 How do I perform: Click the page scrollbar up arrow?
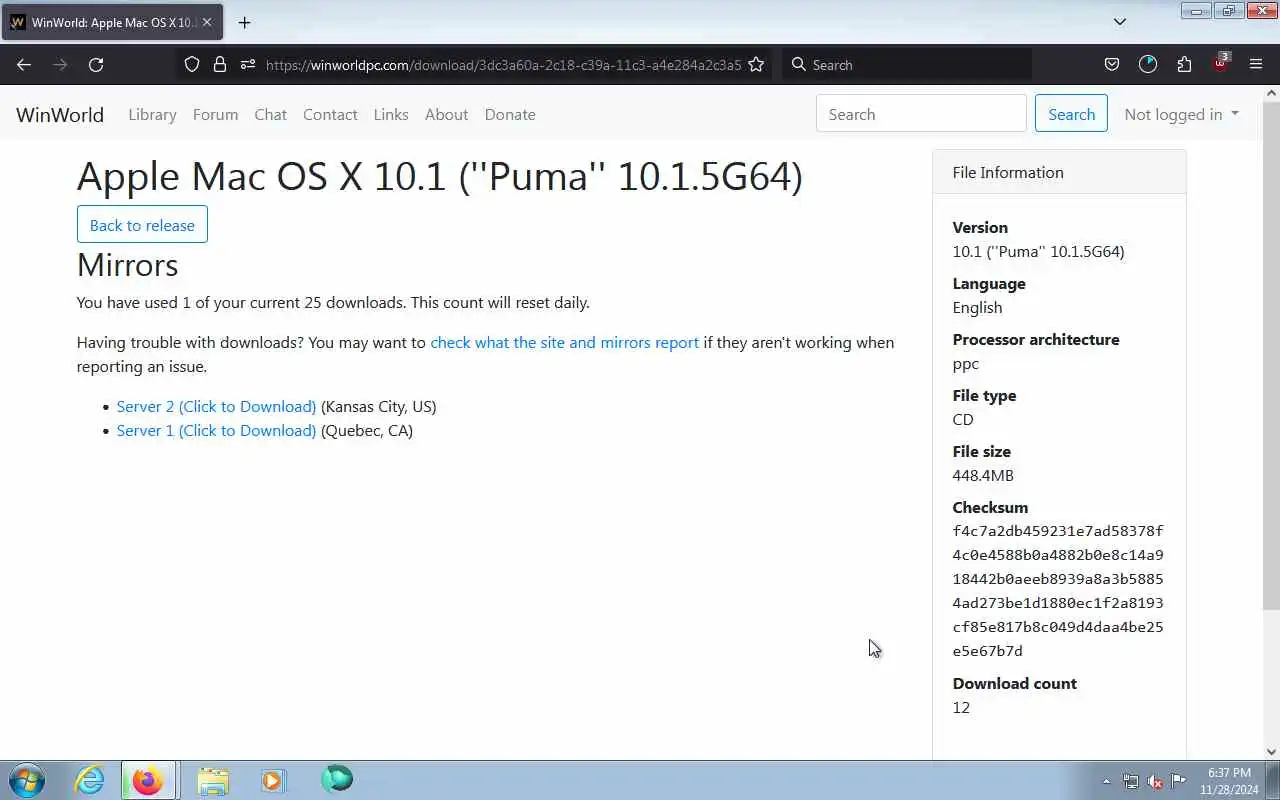click(1271, 93)
